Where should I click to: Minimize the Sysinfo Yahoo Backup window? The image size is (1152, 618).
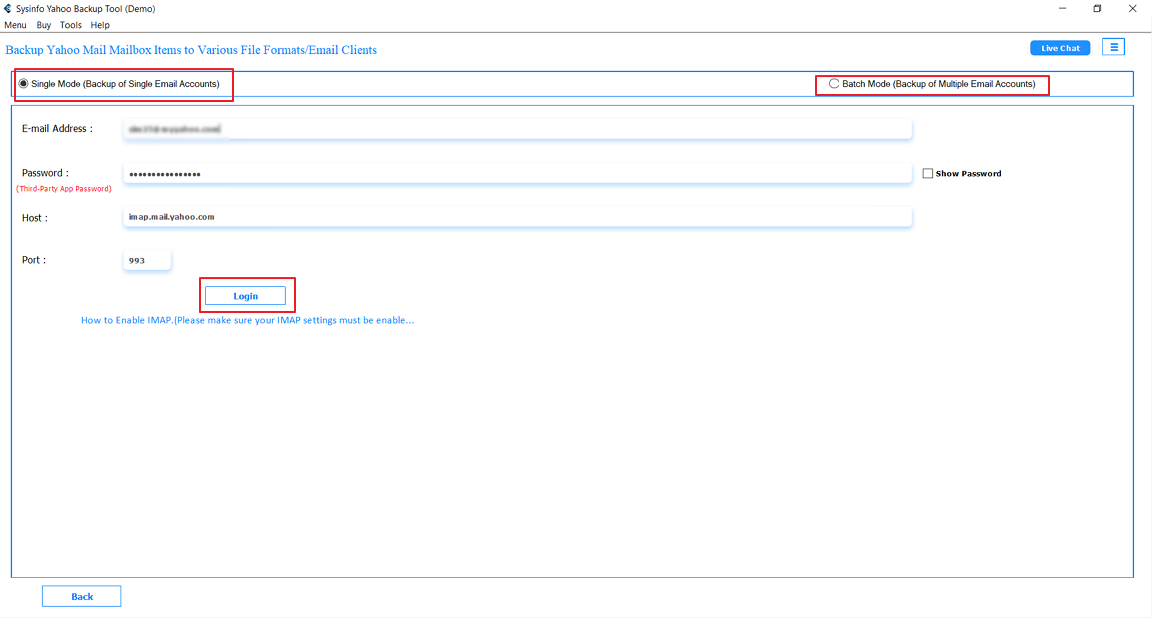[1062, 9]
